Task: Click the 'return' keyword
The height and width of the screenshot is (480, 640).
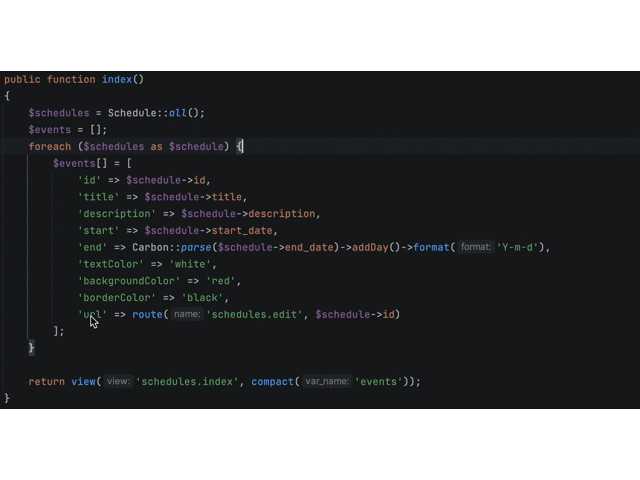Action: pos(47,382)
